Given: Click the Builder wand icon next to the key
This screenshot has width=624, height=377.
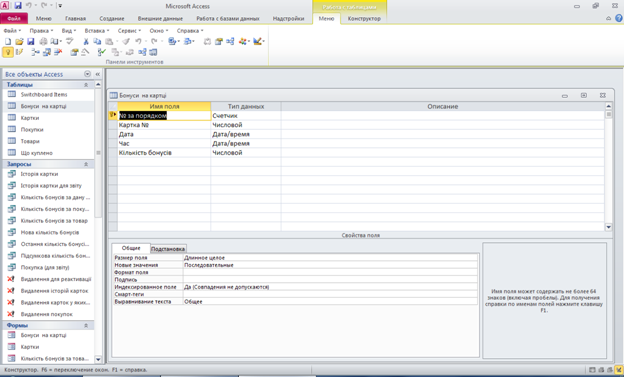Looking at the screenshot, I should pyautogui.click(x=19, y=52).
